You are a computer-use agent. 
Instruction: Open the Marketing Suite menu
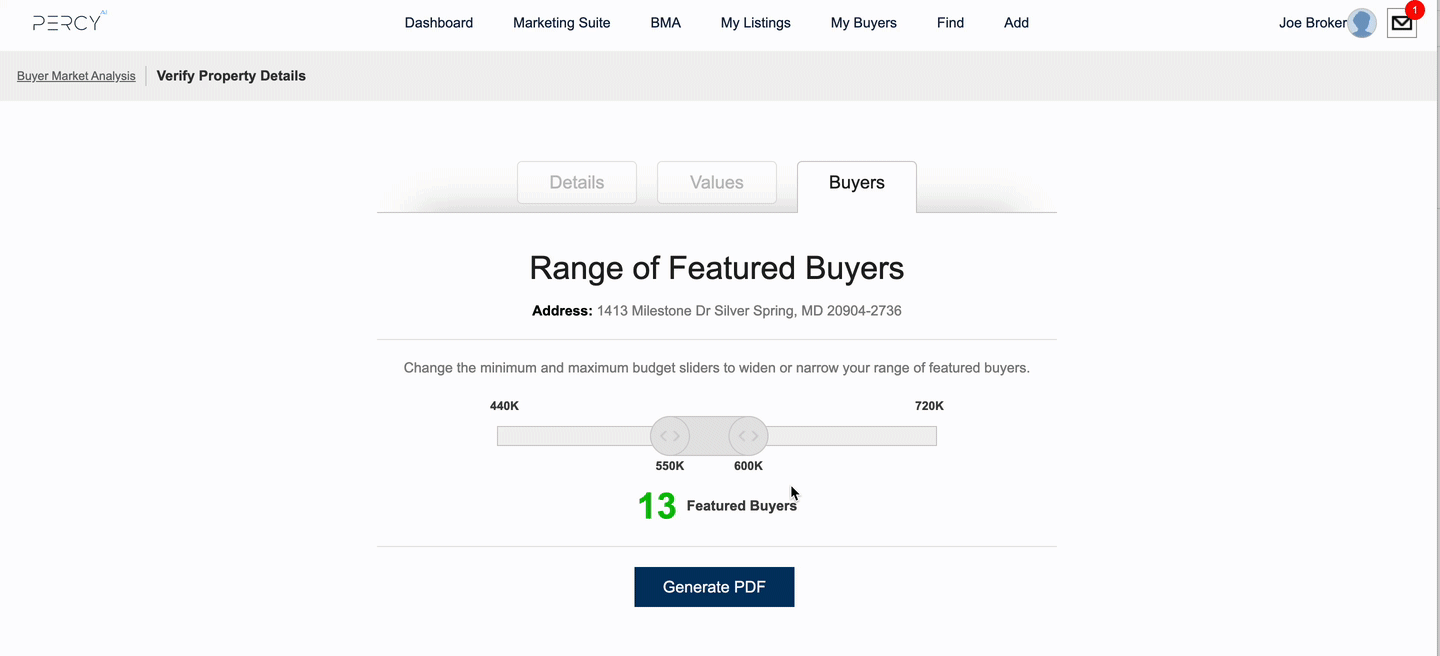pyautogui.click(x=562, y=23)
